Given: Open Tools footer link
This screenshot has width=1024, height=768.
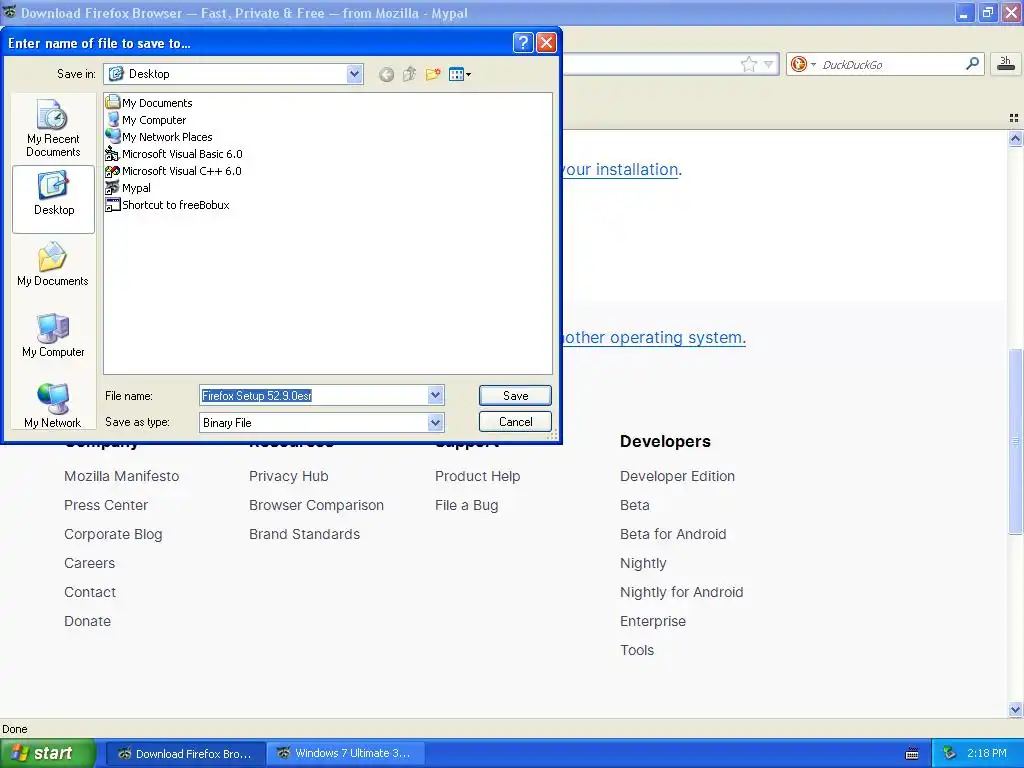Looking at the screenshot, I should [637, 650].
